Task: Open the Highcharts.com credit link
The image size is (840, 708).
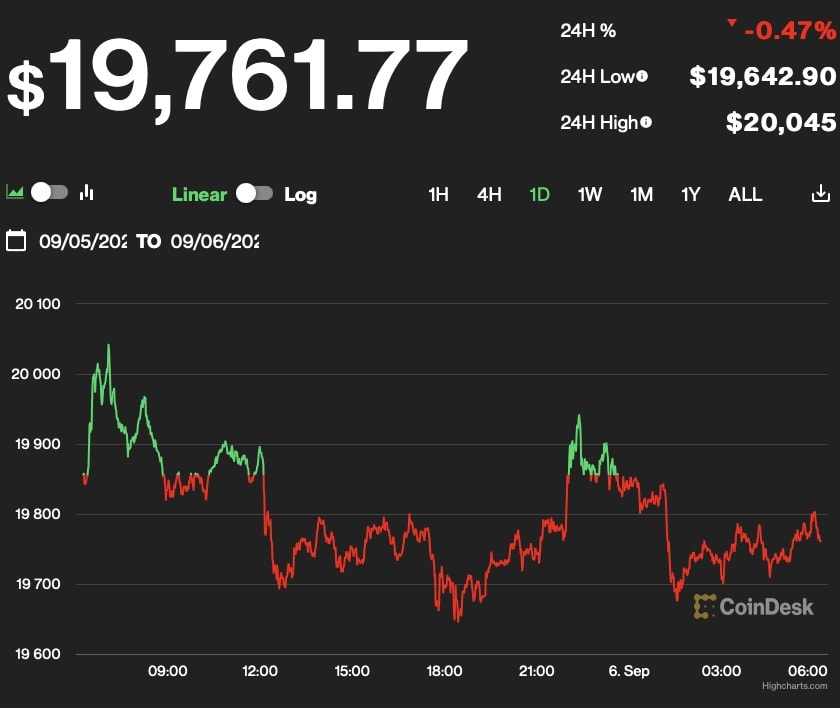Action: click(x=794, y=686)
